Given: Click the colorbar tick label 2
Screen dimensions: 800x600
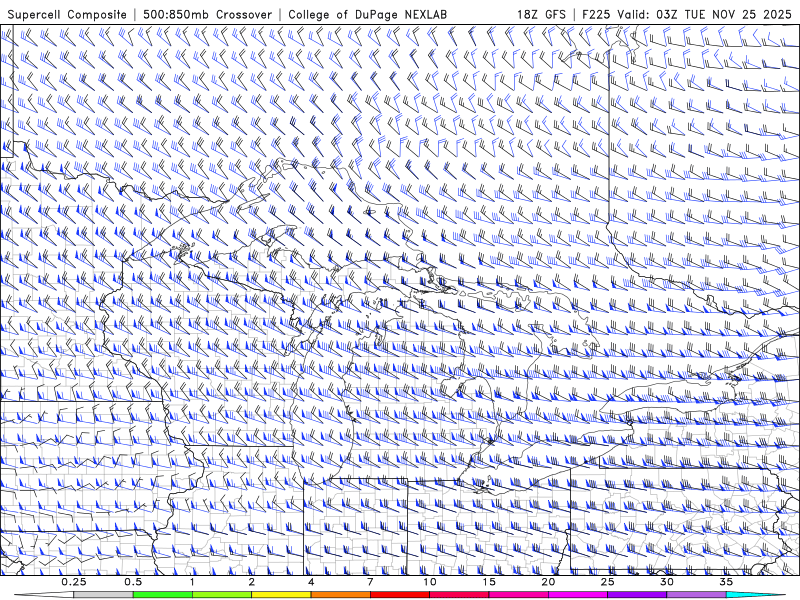Looking at the screenshot, I should click(x=252, y=582).
